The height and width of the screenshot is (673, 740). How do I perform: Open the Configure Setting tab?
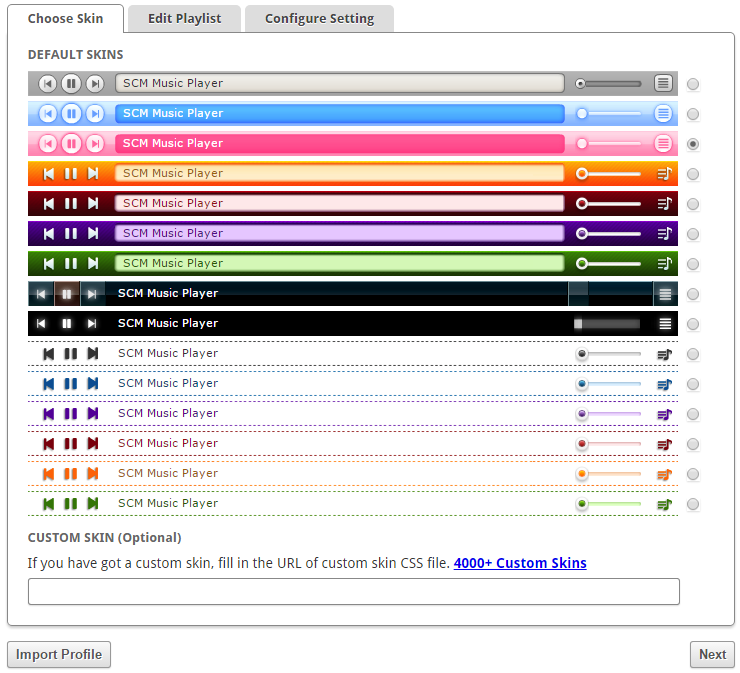(319, 19)
